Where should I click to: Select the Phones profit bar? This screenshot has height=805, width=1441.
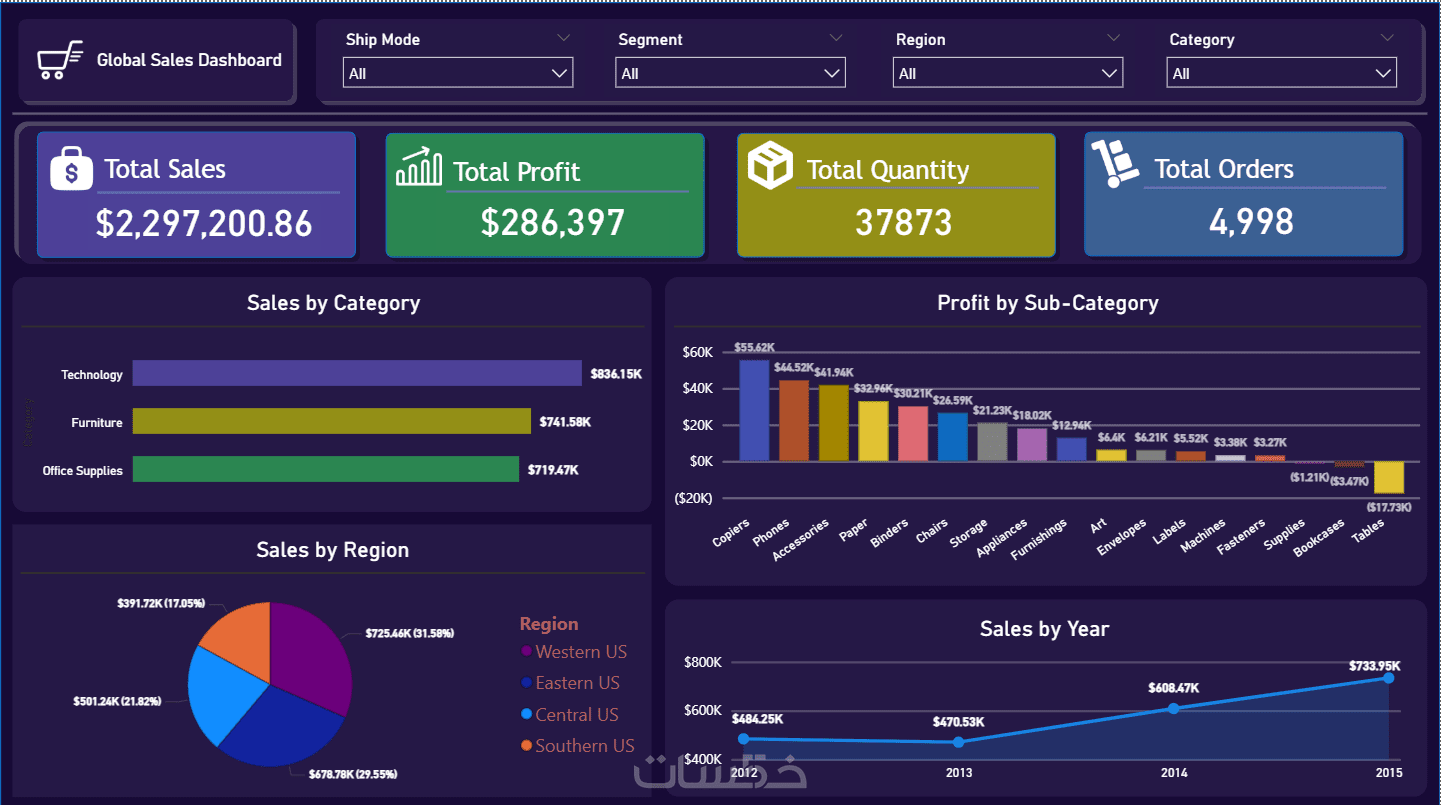pos(794,420)
